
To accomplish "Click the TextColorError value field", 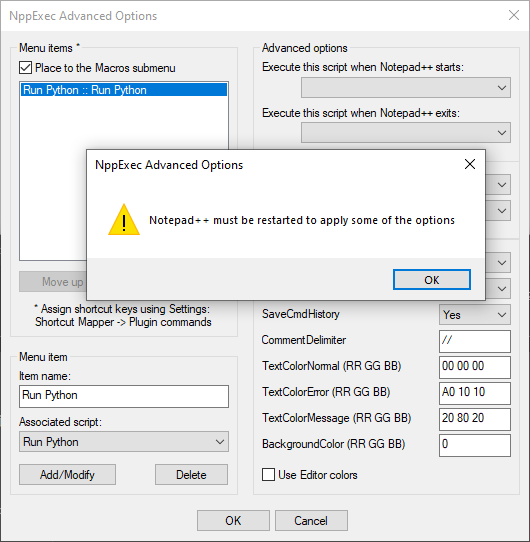I will (475, 393).
